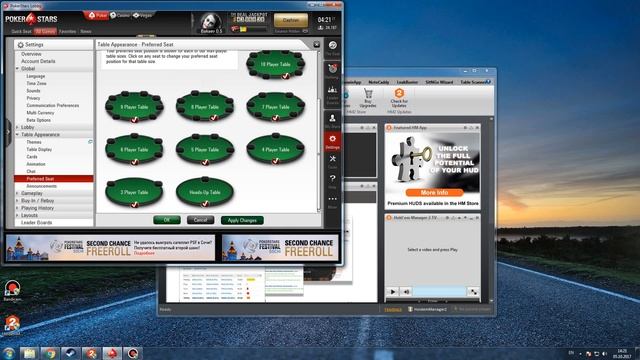Click the seat checkmark on 8 Player Table
The width and height of the screenshot is (640, 360).
[213, 118]
